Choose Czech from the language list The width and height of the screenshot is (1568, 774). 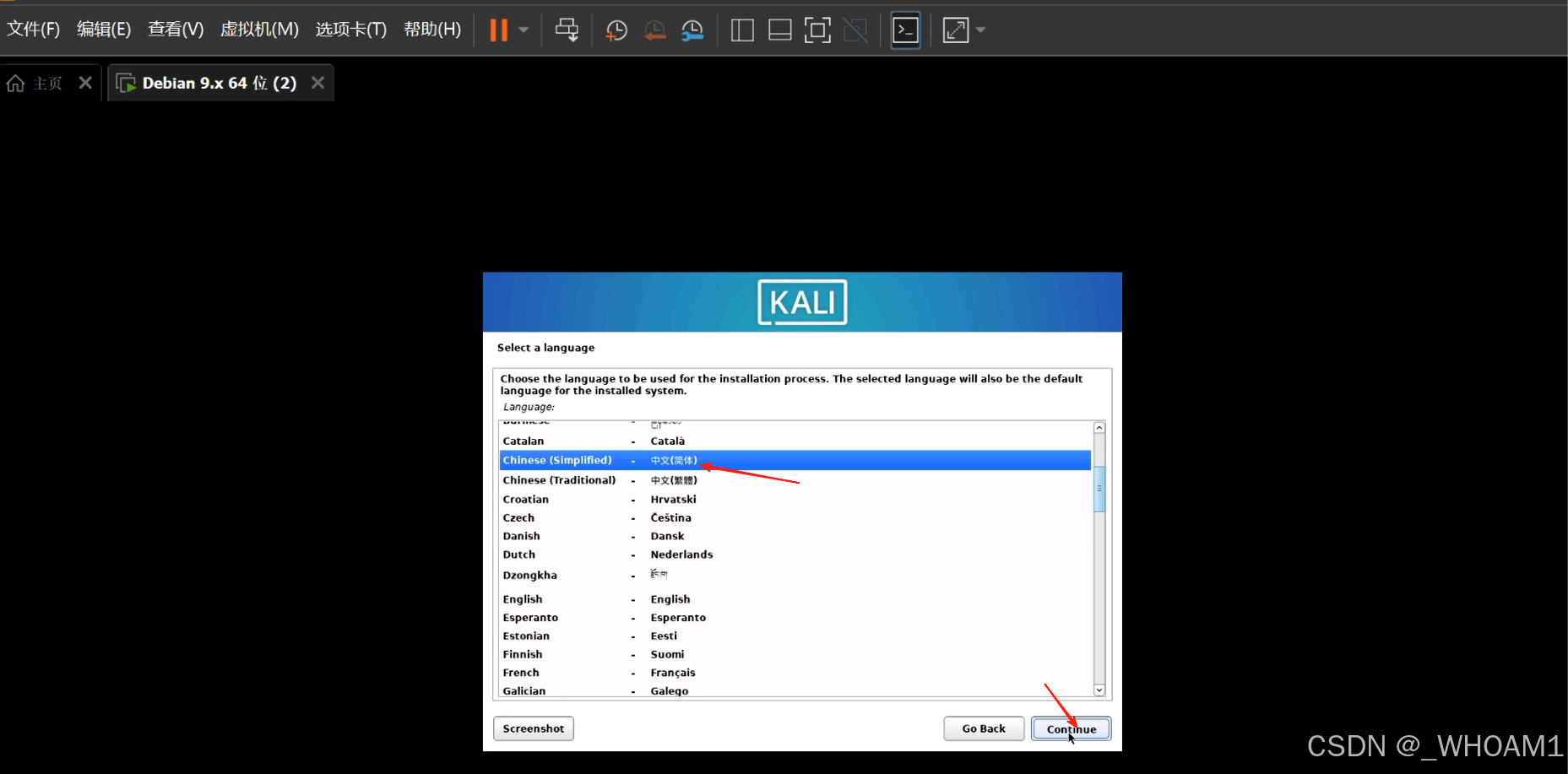795,517
